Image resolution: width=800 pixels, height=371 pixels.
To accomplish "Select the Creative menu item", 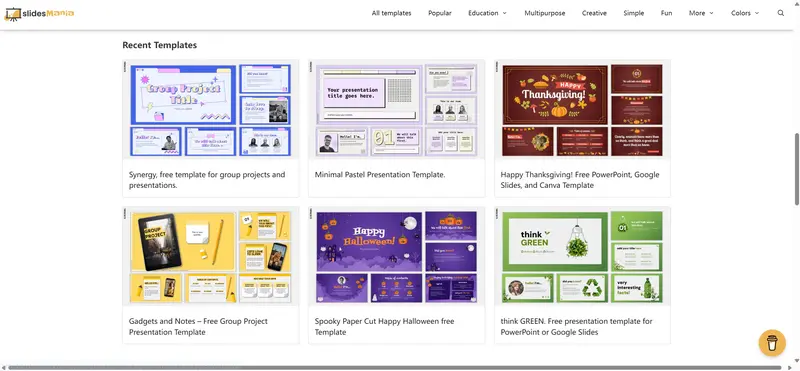I will (594, 13).
